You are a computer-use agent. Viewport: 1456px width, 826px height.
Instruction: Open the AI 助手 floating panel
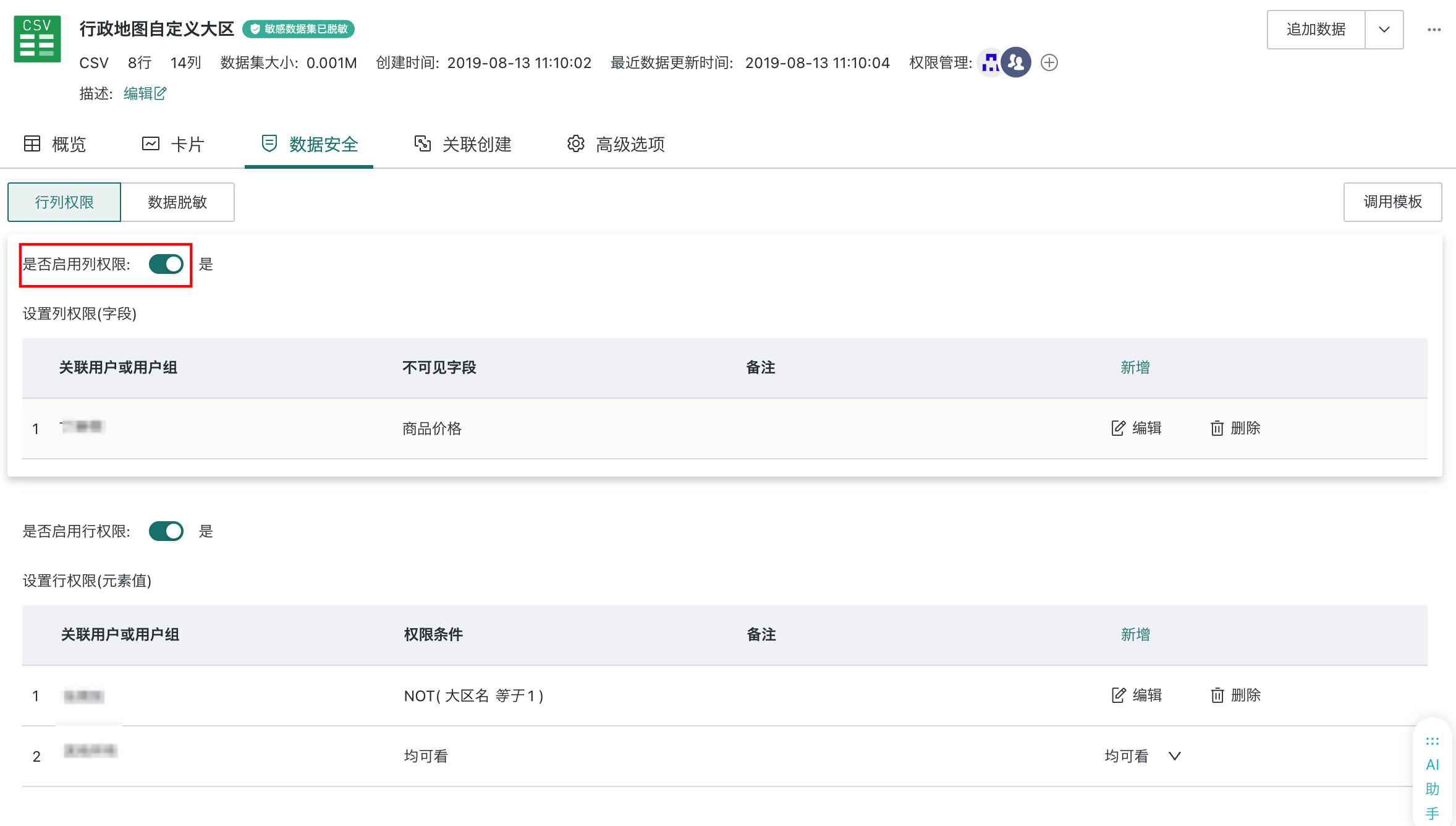[x=1432, y=778]
